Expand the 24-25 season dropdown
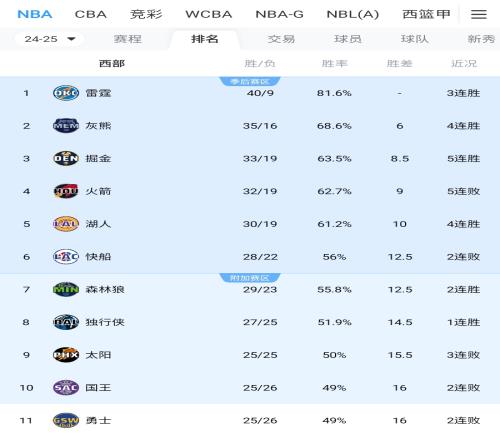 (49, 39)
